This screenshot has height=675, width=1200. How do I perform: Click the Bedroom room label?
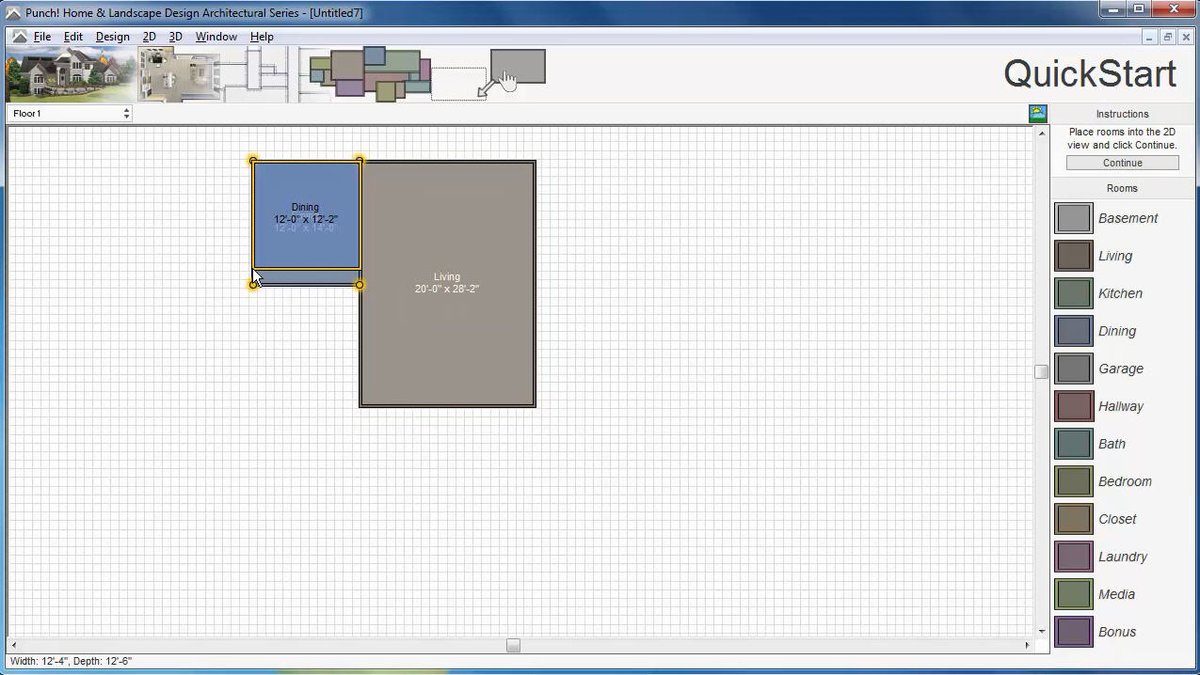tap(1125, 481)
